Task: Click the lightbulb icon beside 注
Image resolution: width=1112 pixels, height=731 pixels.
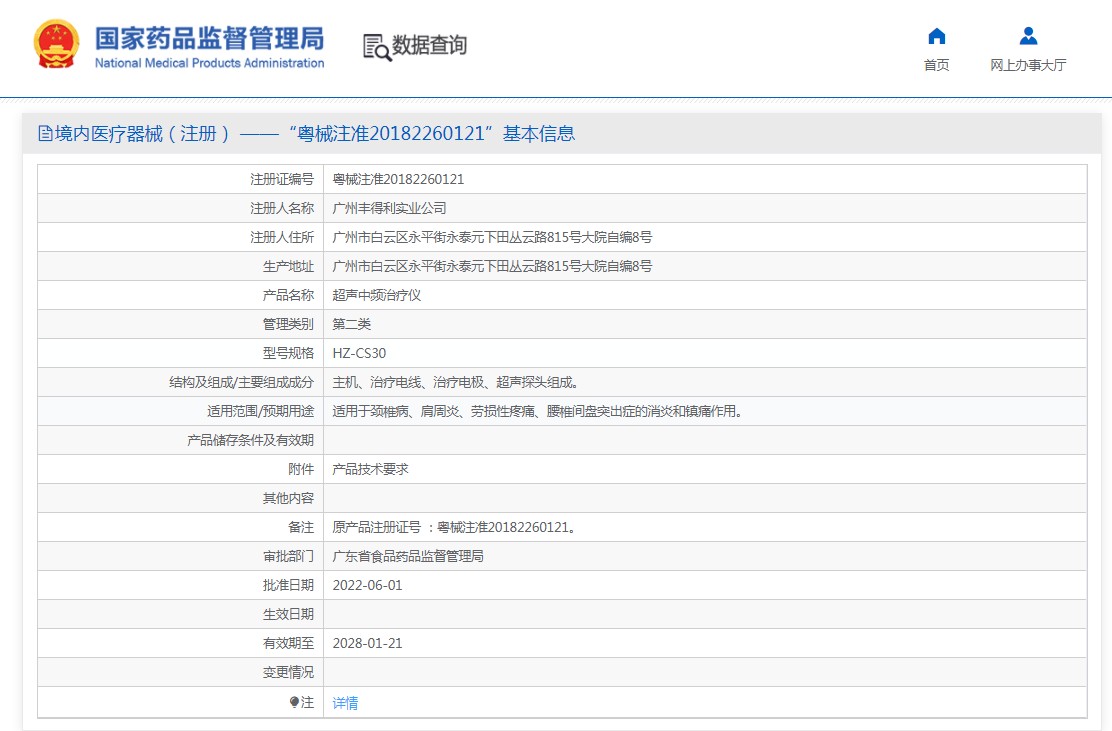Action: point(294,702)
